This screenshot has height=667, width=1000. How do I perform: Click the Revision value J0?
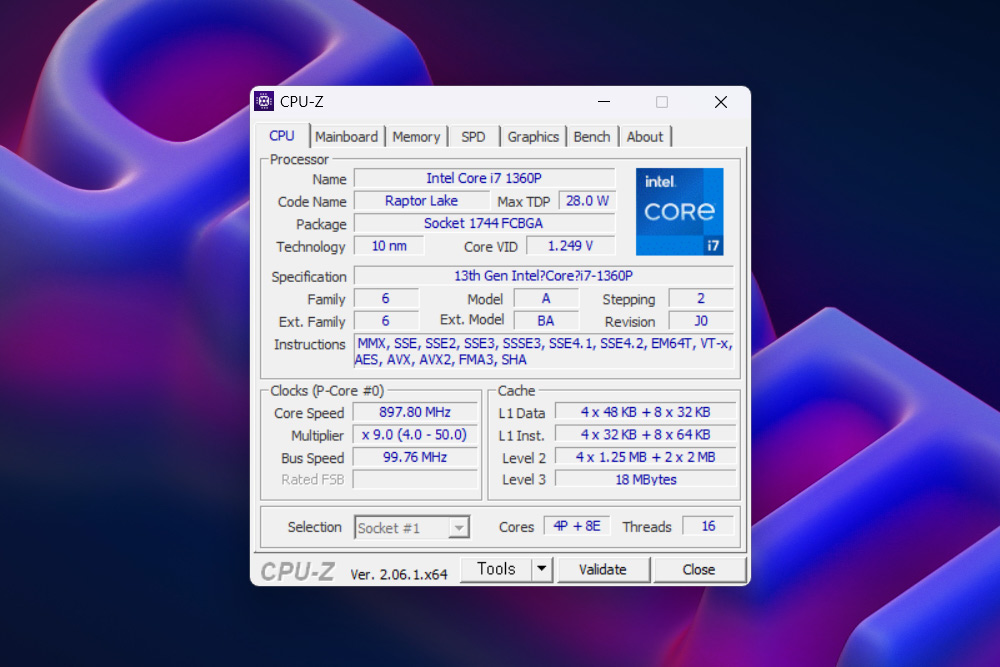point(701,321)
